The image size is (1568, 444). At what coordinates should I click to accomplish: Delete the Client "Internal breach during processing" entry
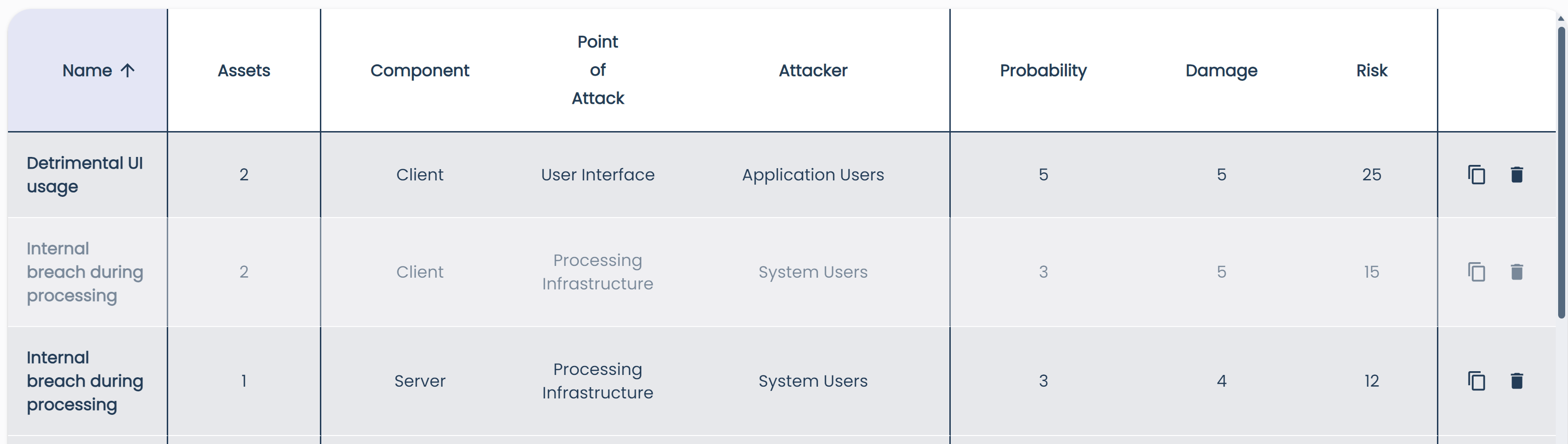(x=1517, y=272)
